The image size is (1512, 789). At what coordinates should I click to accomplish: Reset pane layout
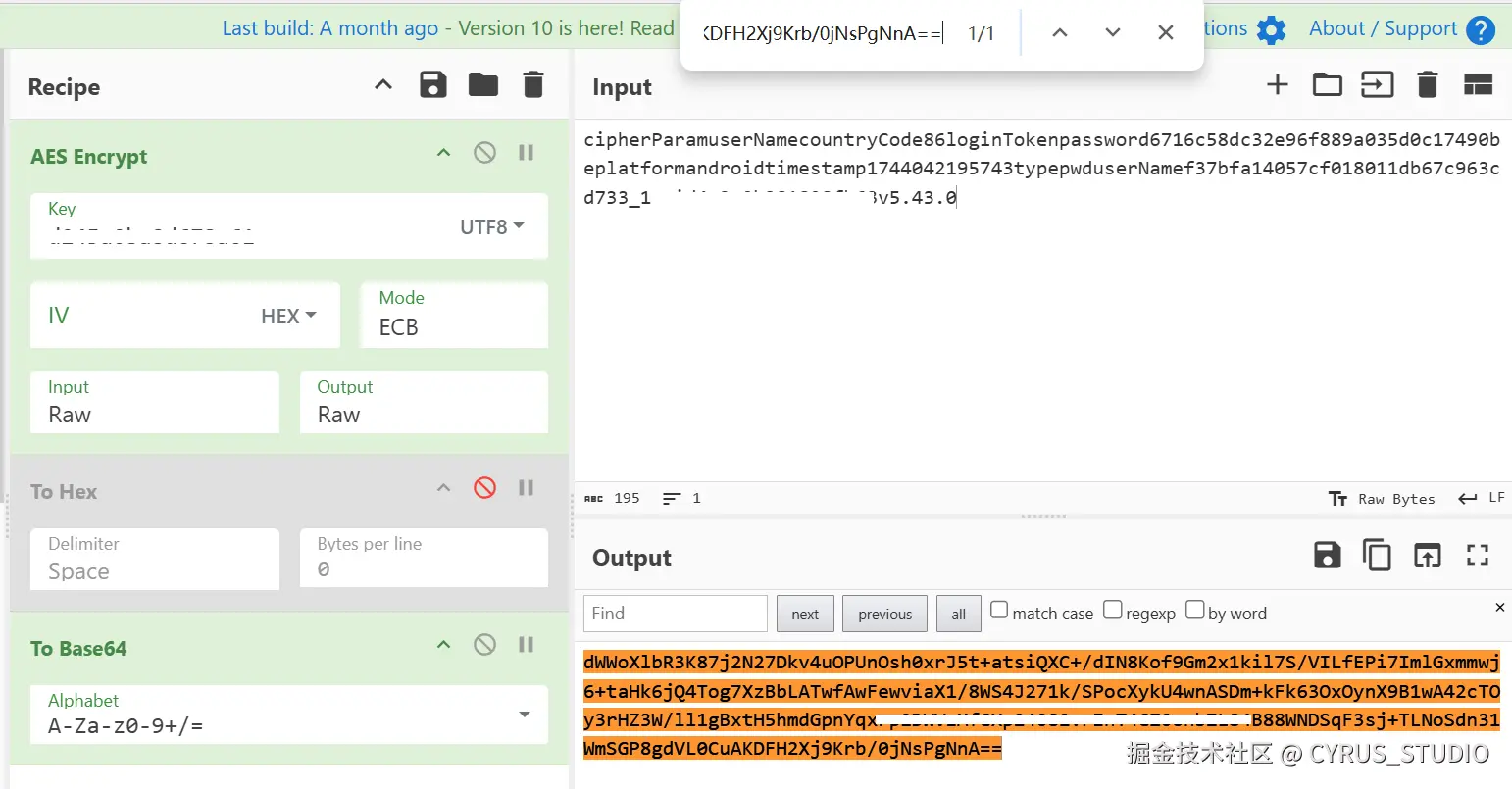tap(1478, 85)
